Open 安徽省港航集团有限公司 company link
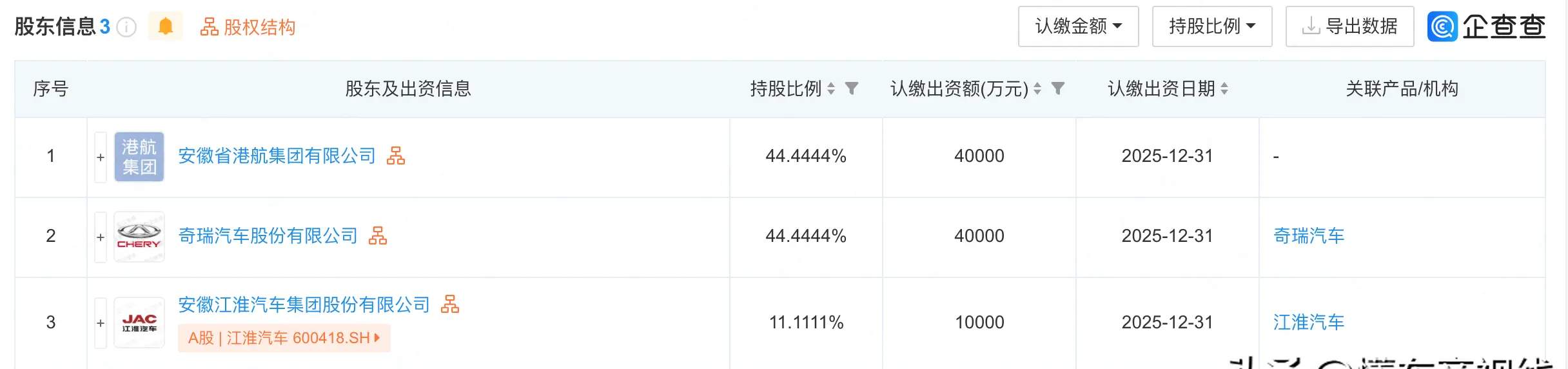 [277, 155]
